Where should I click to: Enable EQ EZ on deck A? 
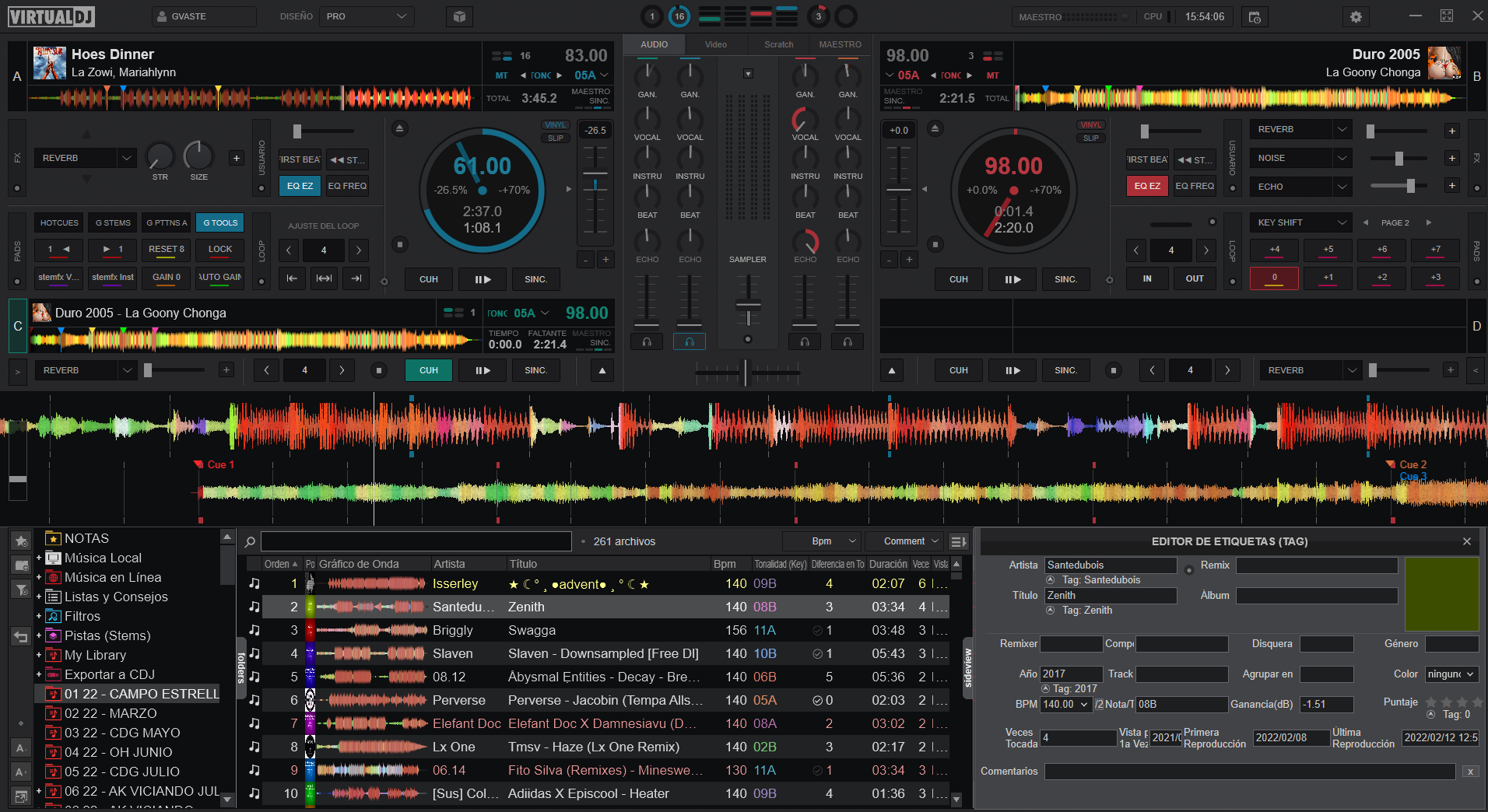click(300, 186)
